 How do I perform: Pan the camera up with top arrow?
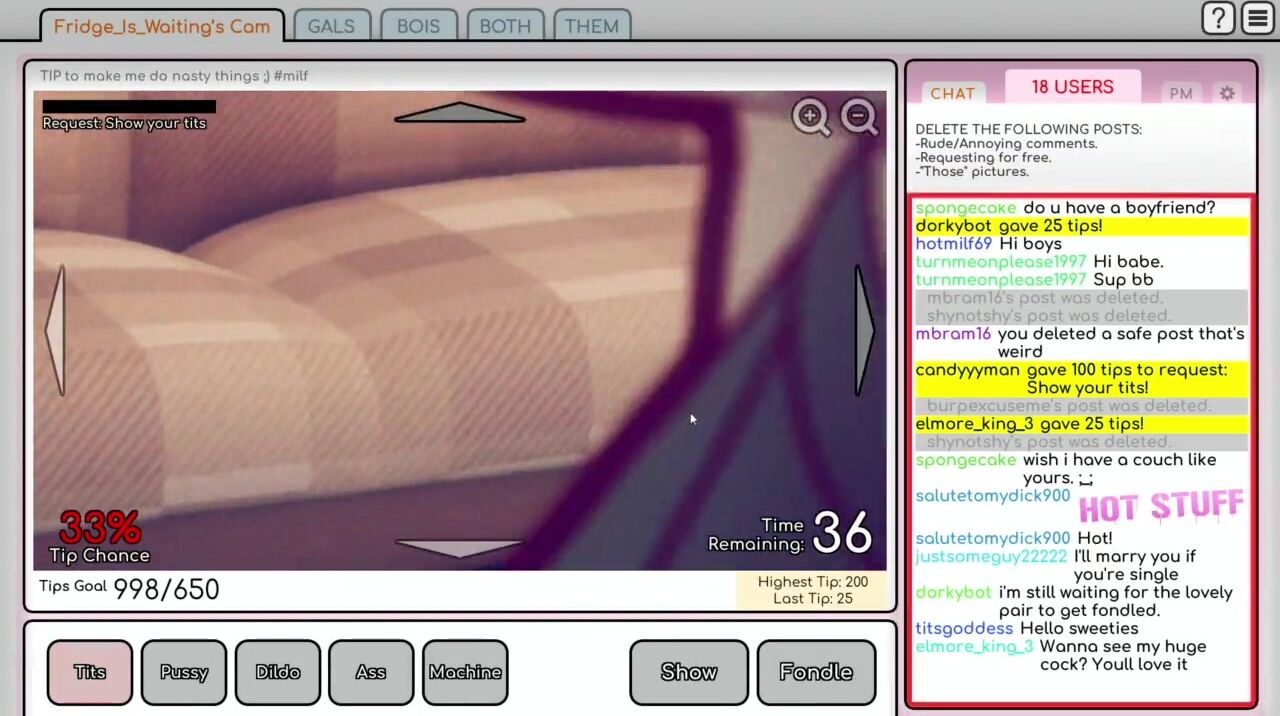tap(459, 112)
